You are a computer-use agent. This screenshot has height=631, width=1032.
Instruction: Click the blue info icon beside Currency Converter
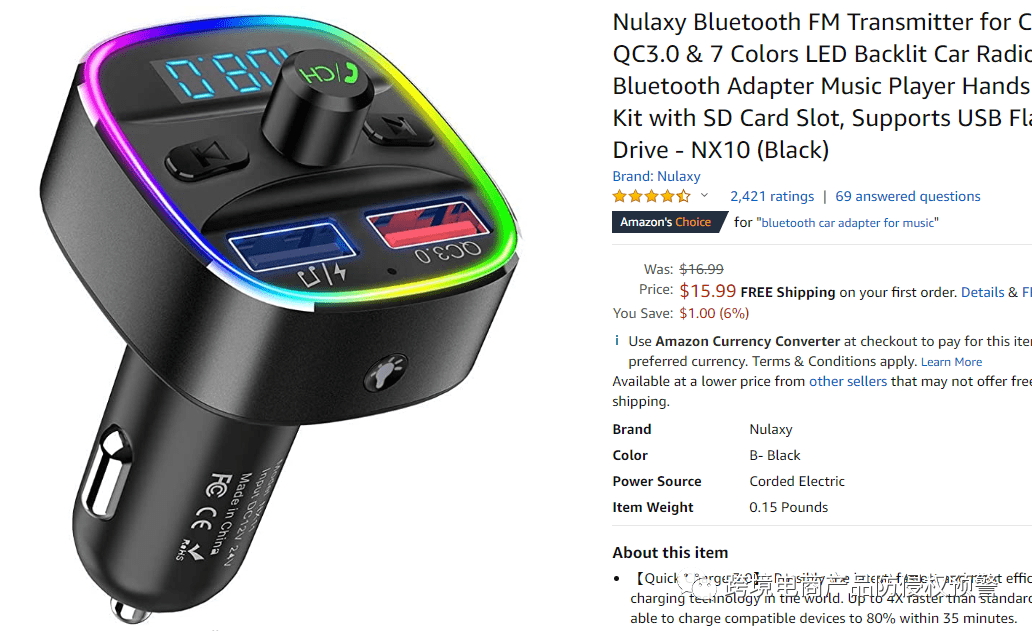point(617,341)
